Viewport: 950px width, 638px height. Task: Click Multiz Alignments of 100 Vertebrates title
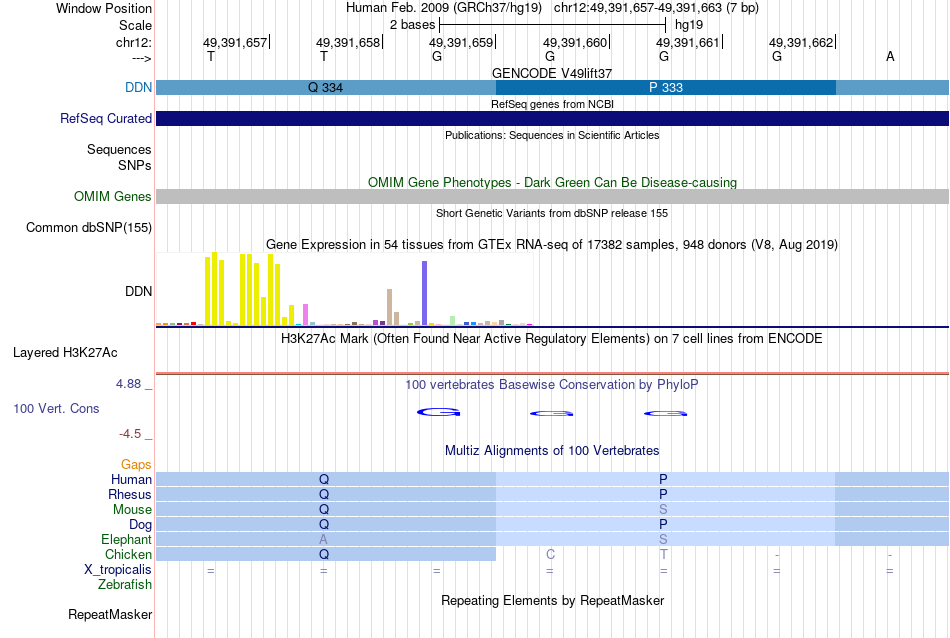point(552,450)
